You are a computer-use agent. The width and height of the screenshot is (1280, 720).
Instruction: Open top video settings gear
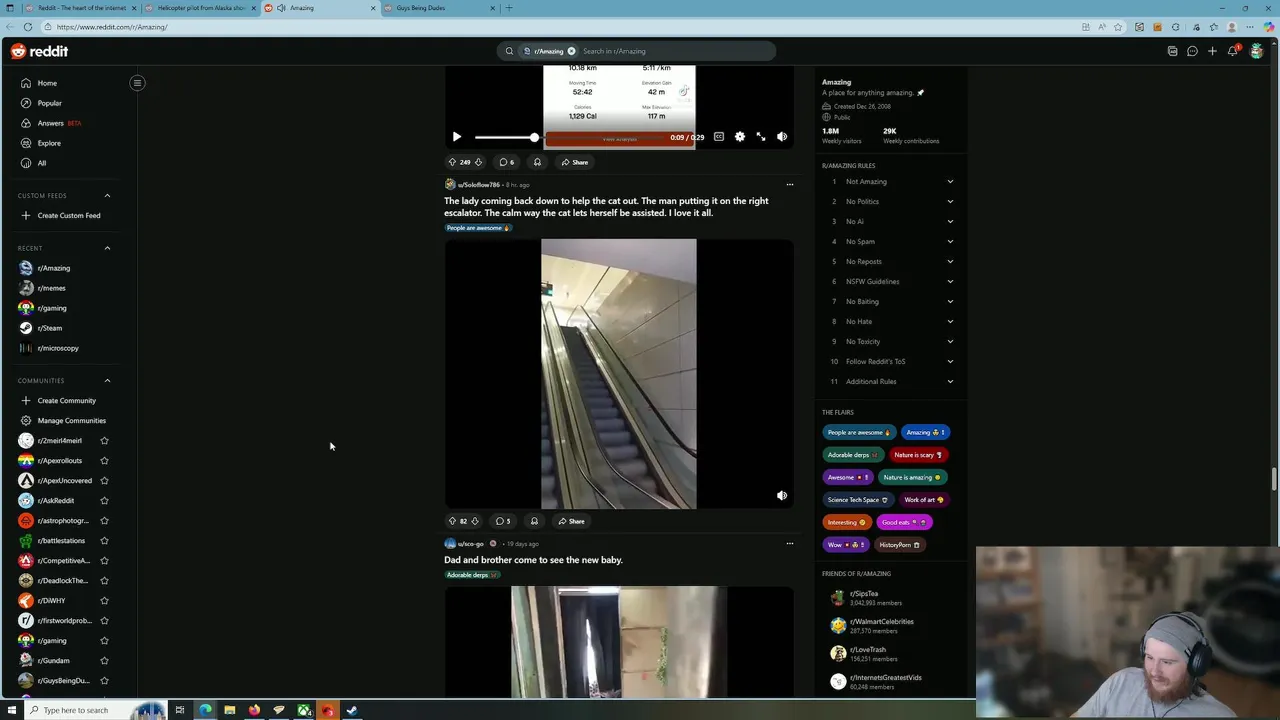pyautogui.click(x=740, y=137)
